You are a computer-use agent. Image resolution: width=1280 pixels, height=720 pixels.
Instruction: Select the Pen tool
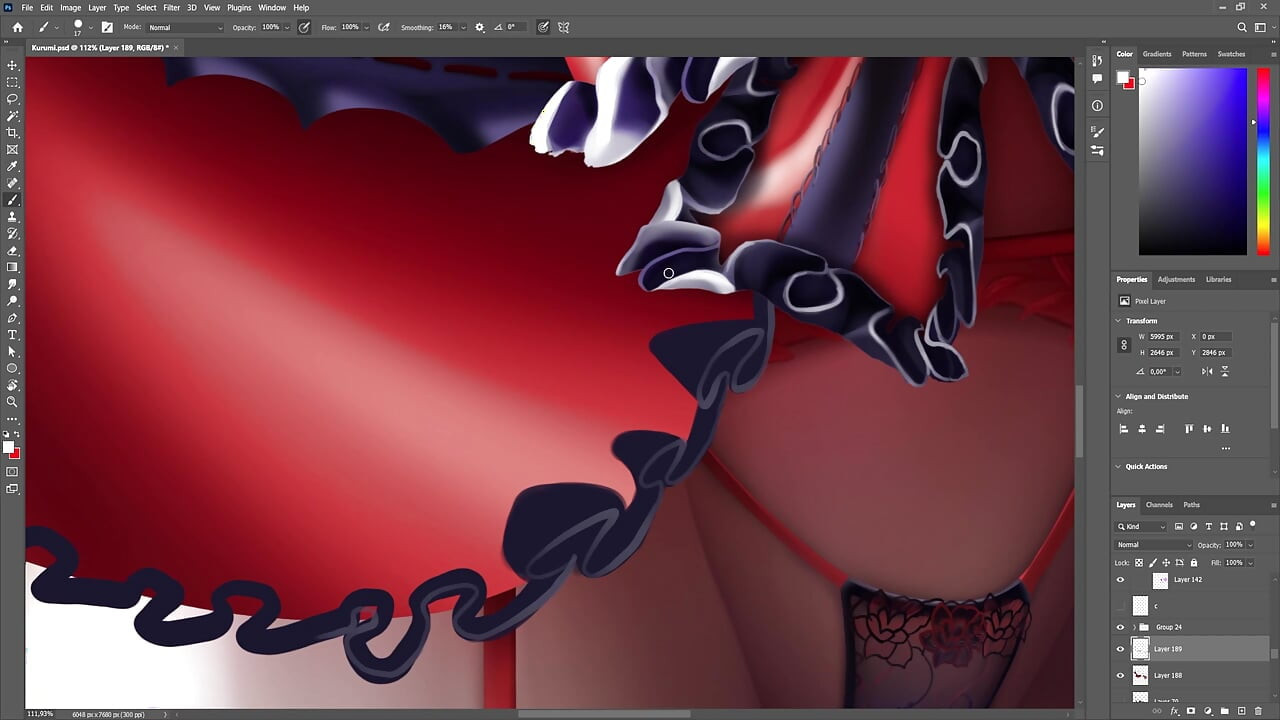pyautogui.click(x=13, y=318)
